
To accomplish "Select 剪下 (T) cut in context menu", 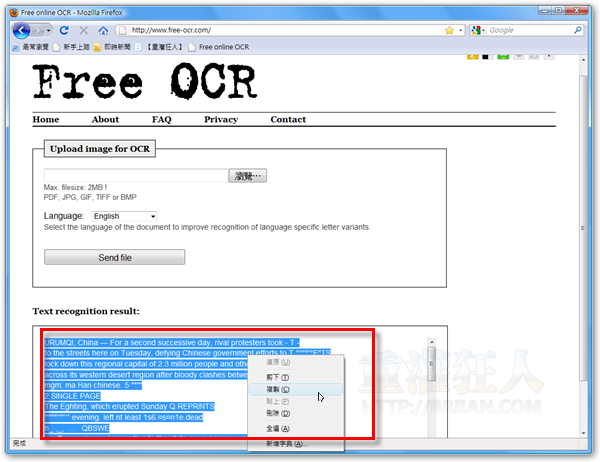I will pos(295,377).
